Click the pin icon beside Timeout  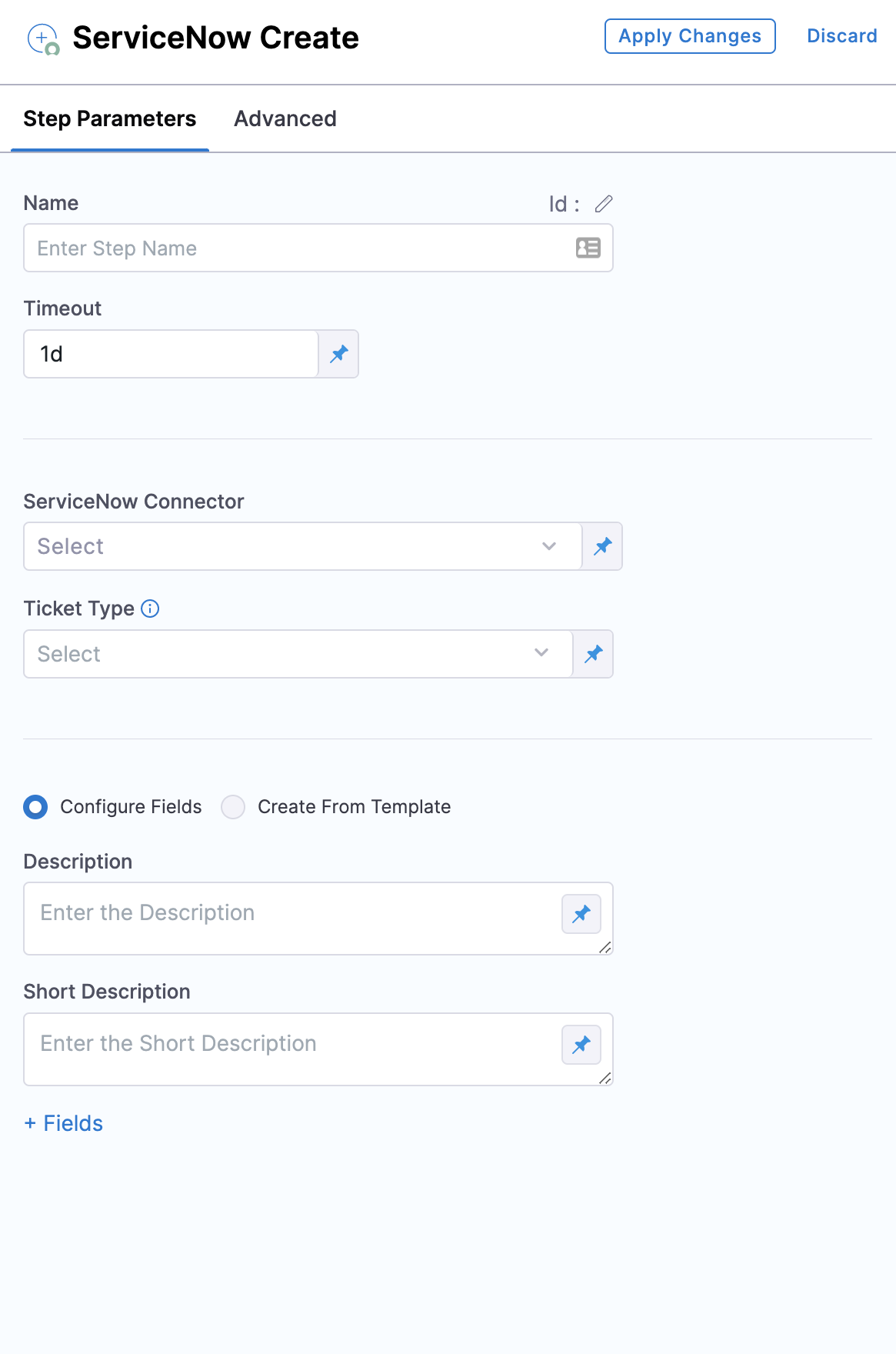pyautogui.click(x=339, y=354)
